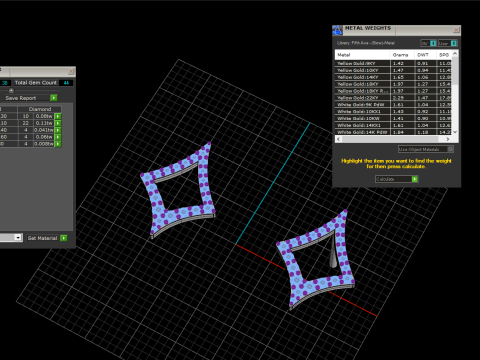
Task: Click right arrow of metal table horizontal scrollbar
Action: pyautogui.click(x=448, y=139)
